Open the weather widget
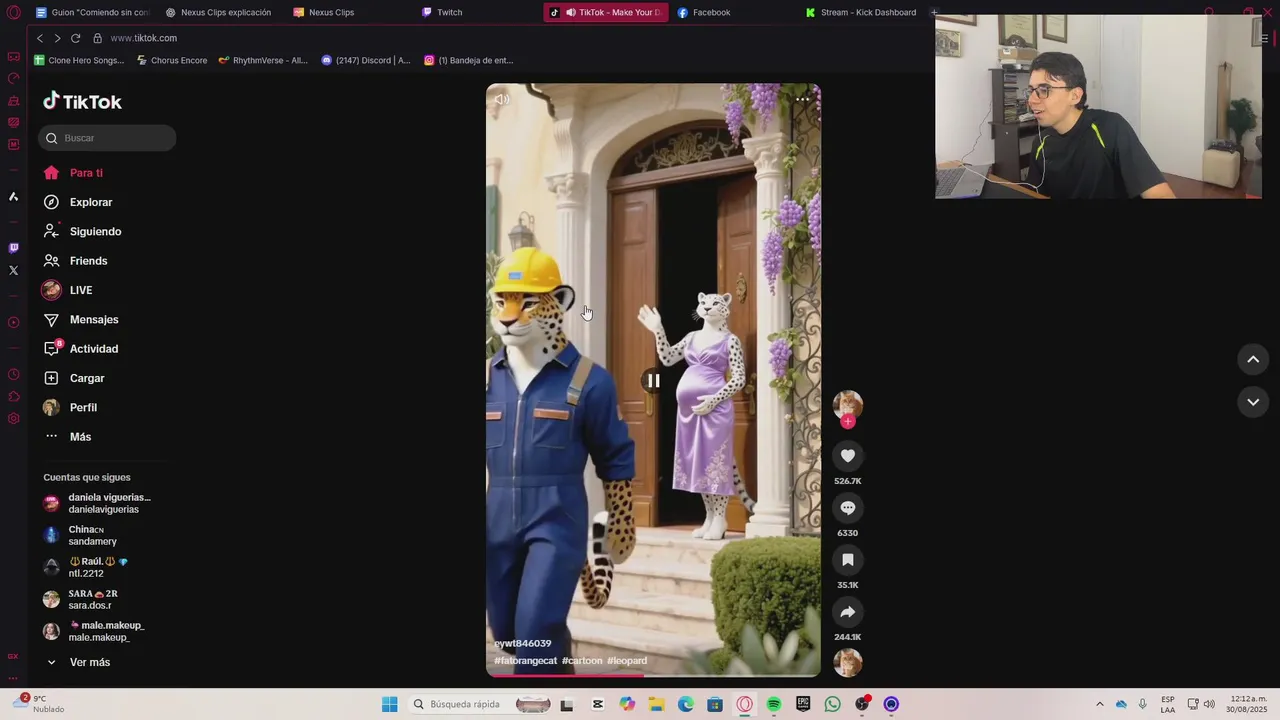 pyautogui.click(x=41, y=704)
